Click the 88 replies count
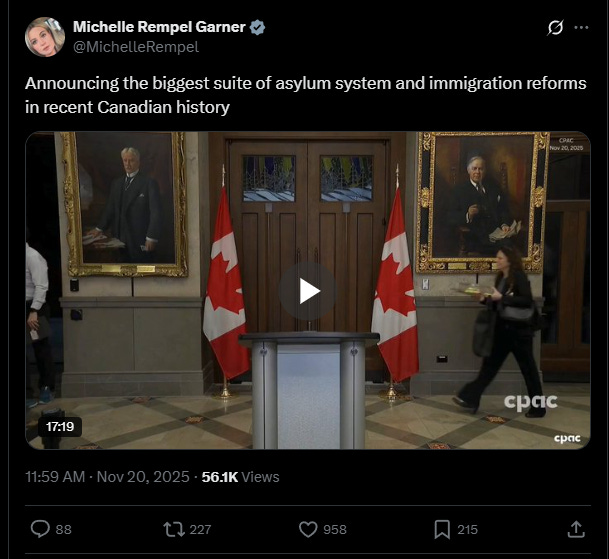The width and height of the screenshot is (609, 559). coord(64,529)
